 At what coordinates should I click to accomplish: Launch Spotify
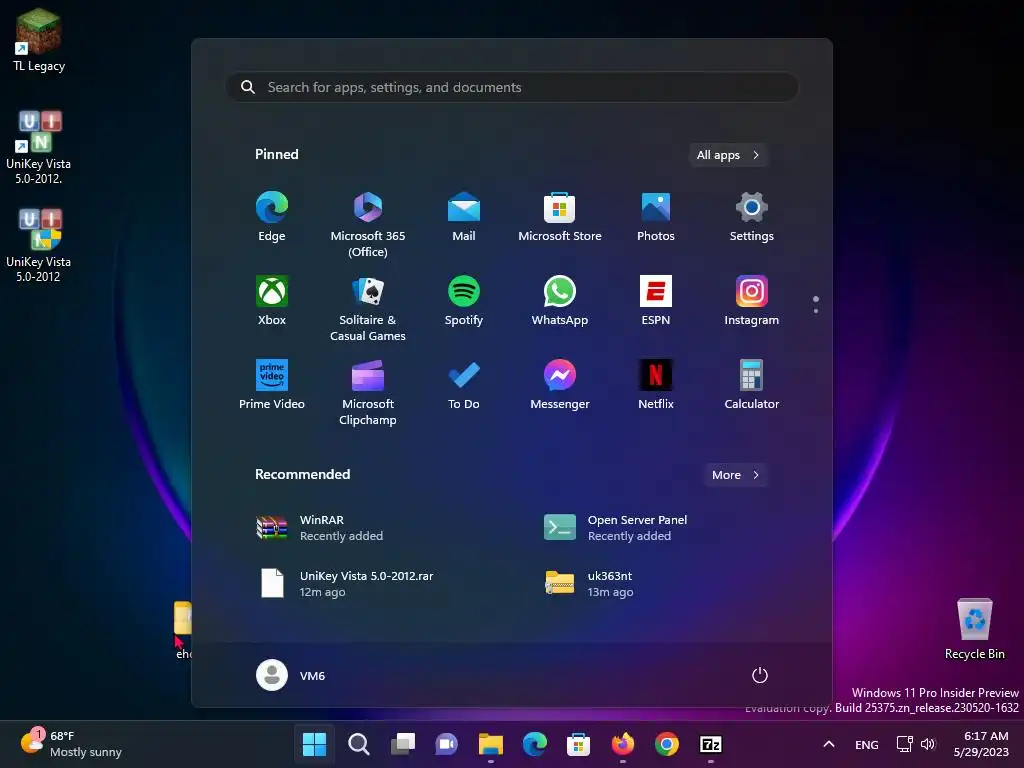pos(464,300)
